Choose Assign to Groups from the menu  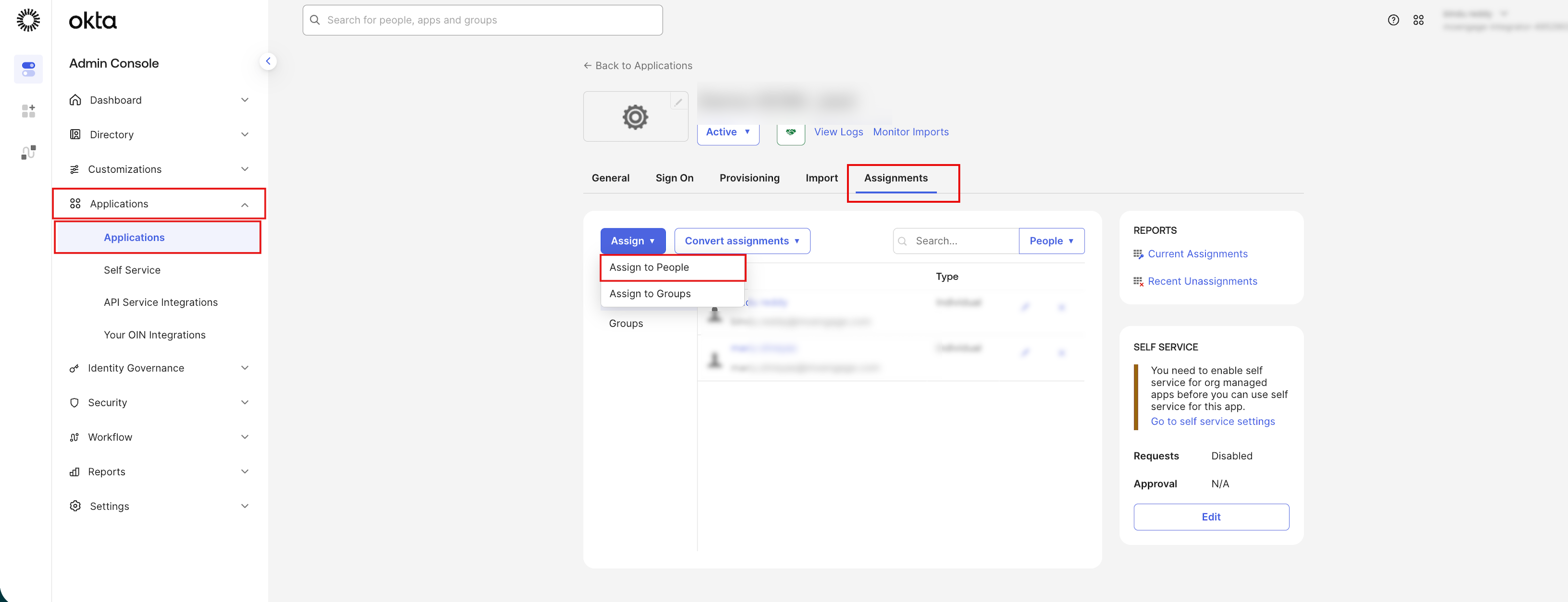[649, 294]
